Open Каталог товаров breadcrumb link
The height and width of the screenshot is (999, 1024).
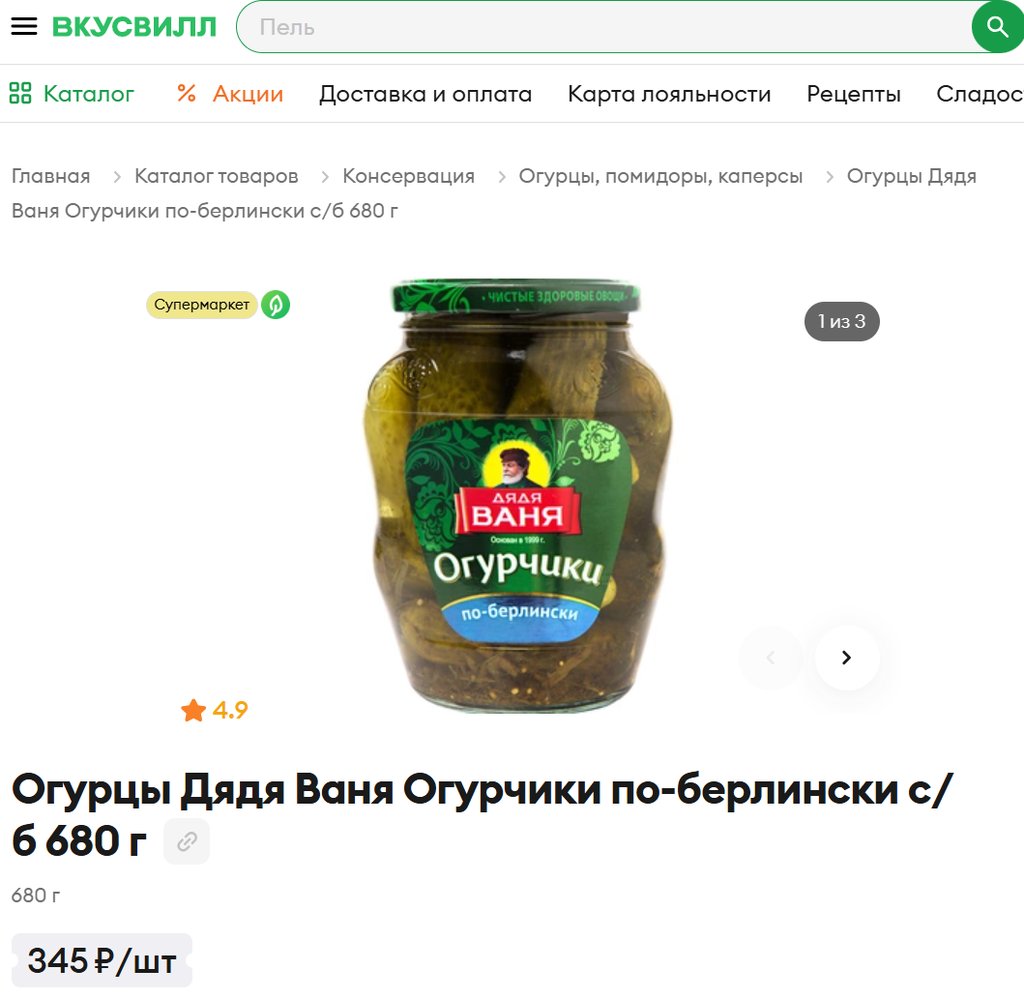pos(216,176)
